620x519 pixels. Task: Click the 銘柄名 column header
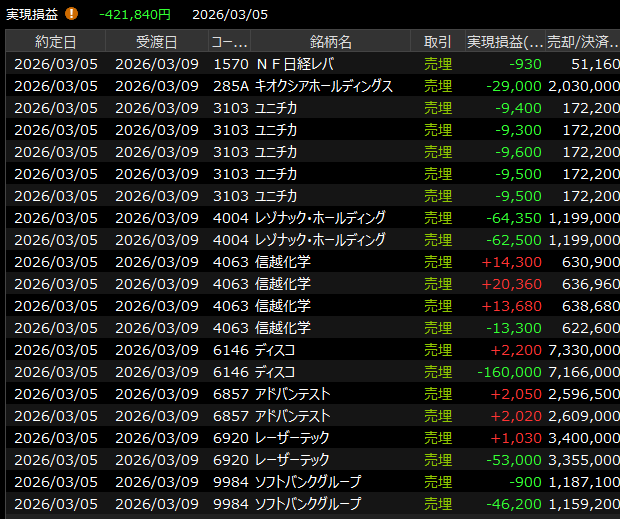click(x=330, y=42)
